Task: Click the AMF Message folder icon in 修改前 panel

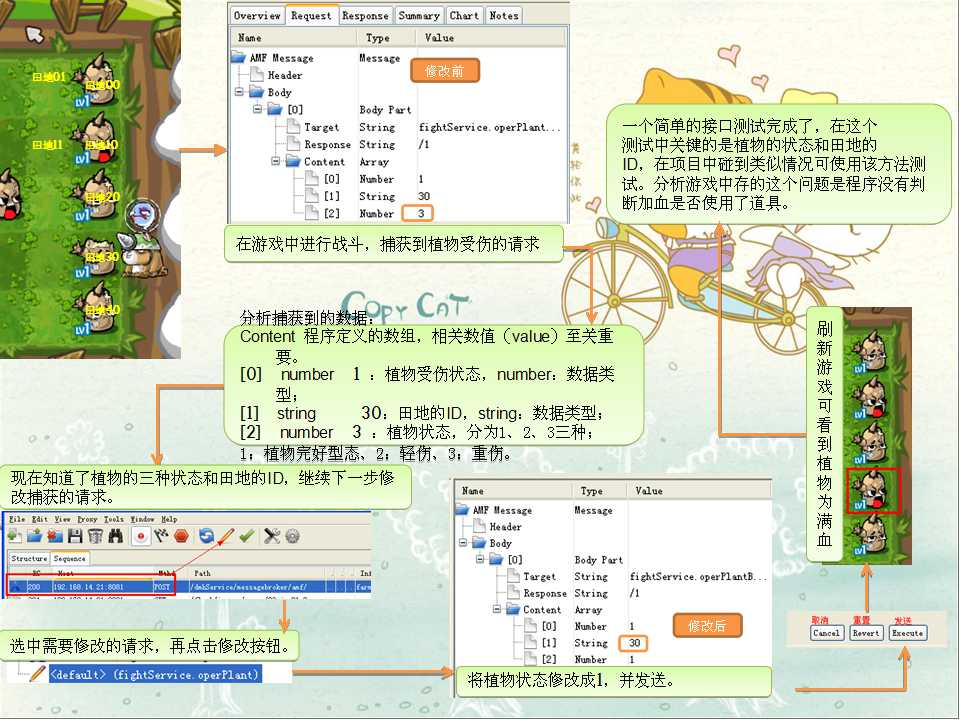Action: (238, 58)
